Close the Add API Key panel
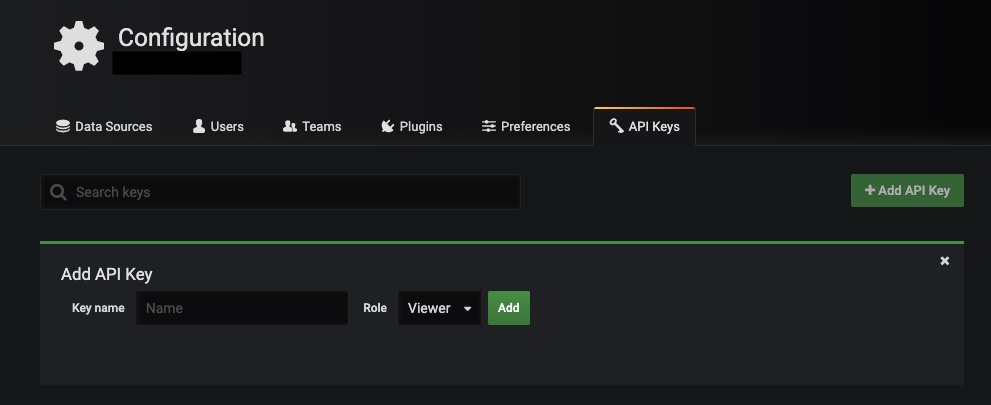Viewport: 991px width, 405px height. coord(945,261)
